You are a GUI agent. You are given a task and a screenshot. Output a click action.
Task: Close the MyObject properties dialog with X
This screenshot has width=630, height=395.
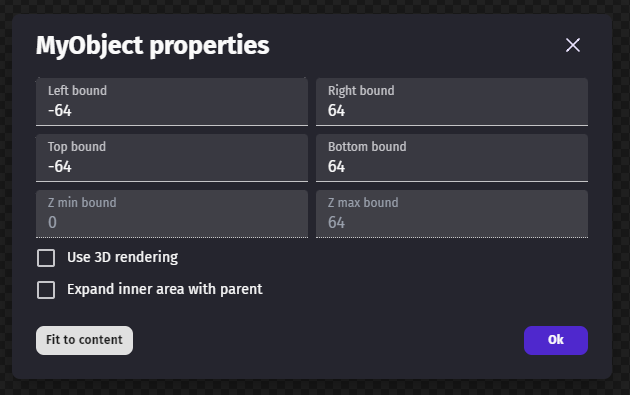point(573,45)
